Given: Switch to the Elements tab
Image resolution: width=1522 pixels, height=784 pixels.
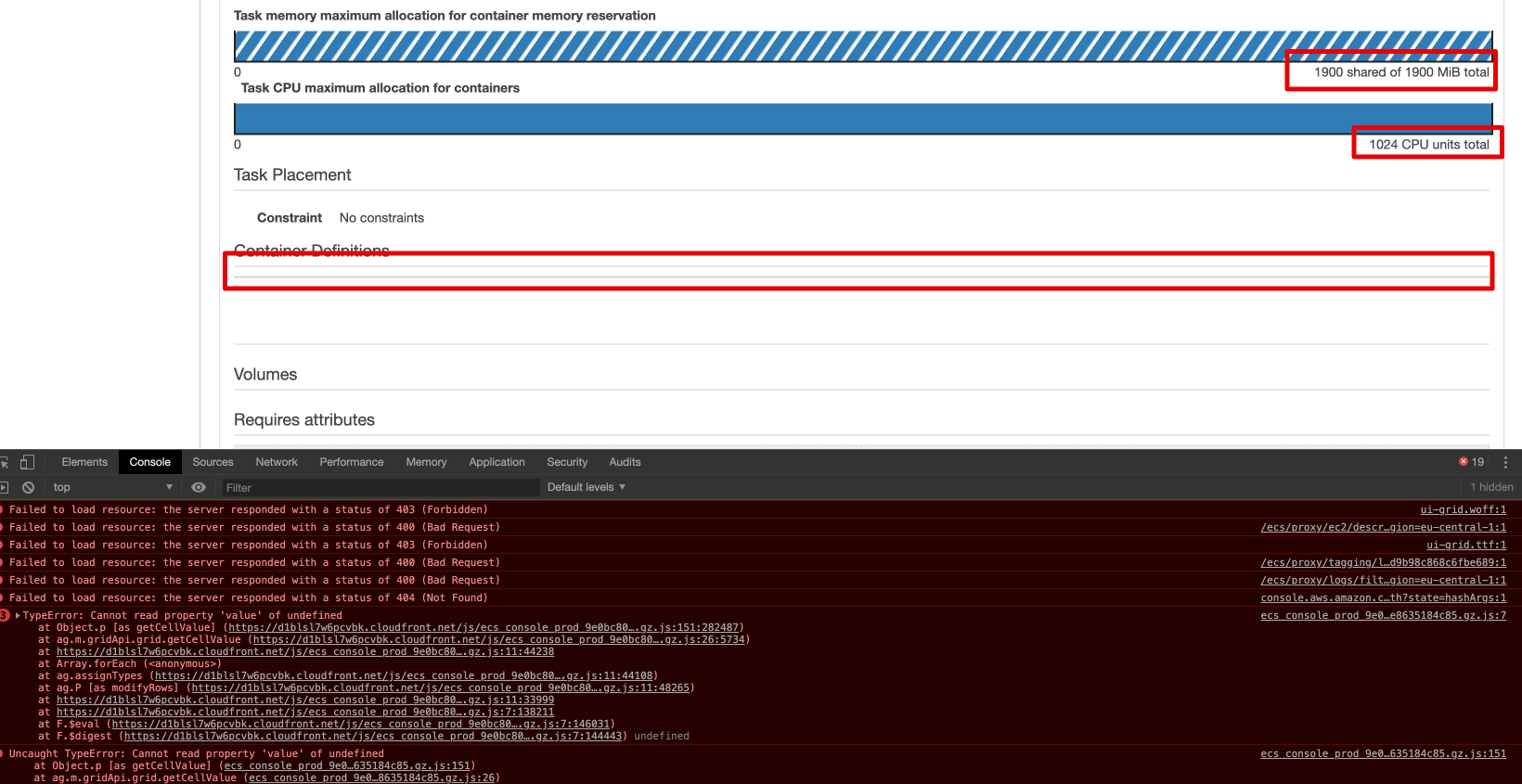Looking at the screenshot, I should coord(84,462).
